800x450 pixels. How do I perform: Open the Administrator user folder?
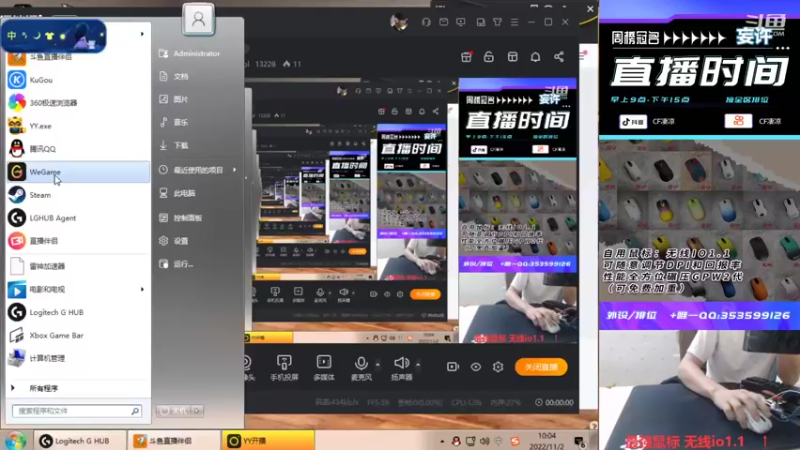point(190,53)
